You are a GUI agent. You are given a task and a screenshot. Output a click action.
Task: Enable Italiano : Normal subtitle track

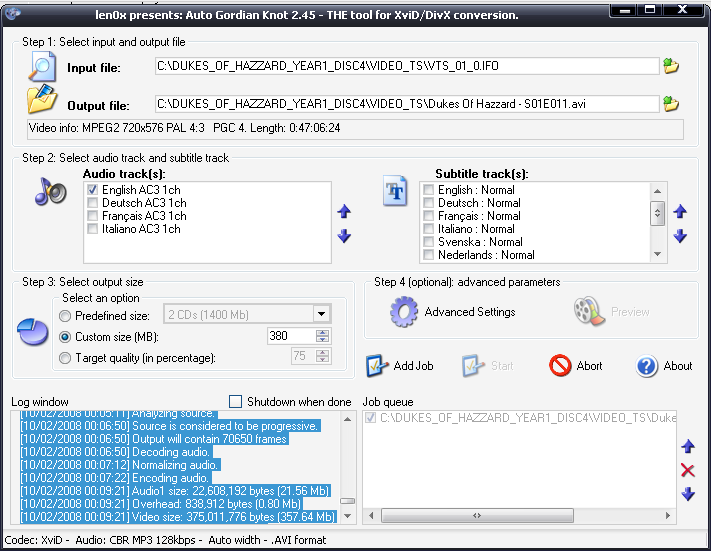[429, 229]
